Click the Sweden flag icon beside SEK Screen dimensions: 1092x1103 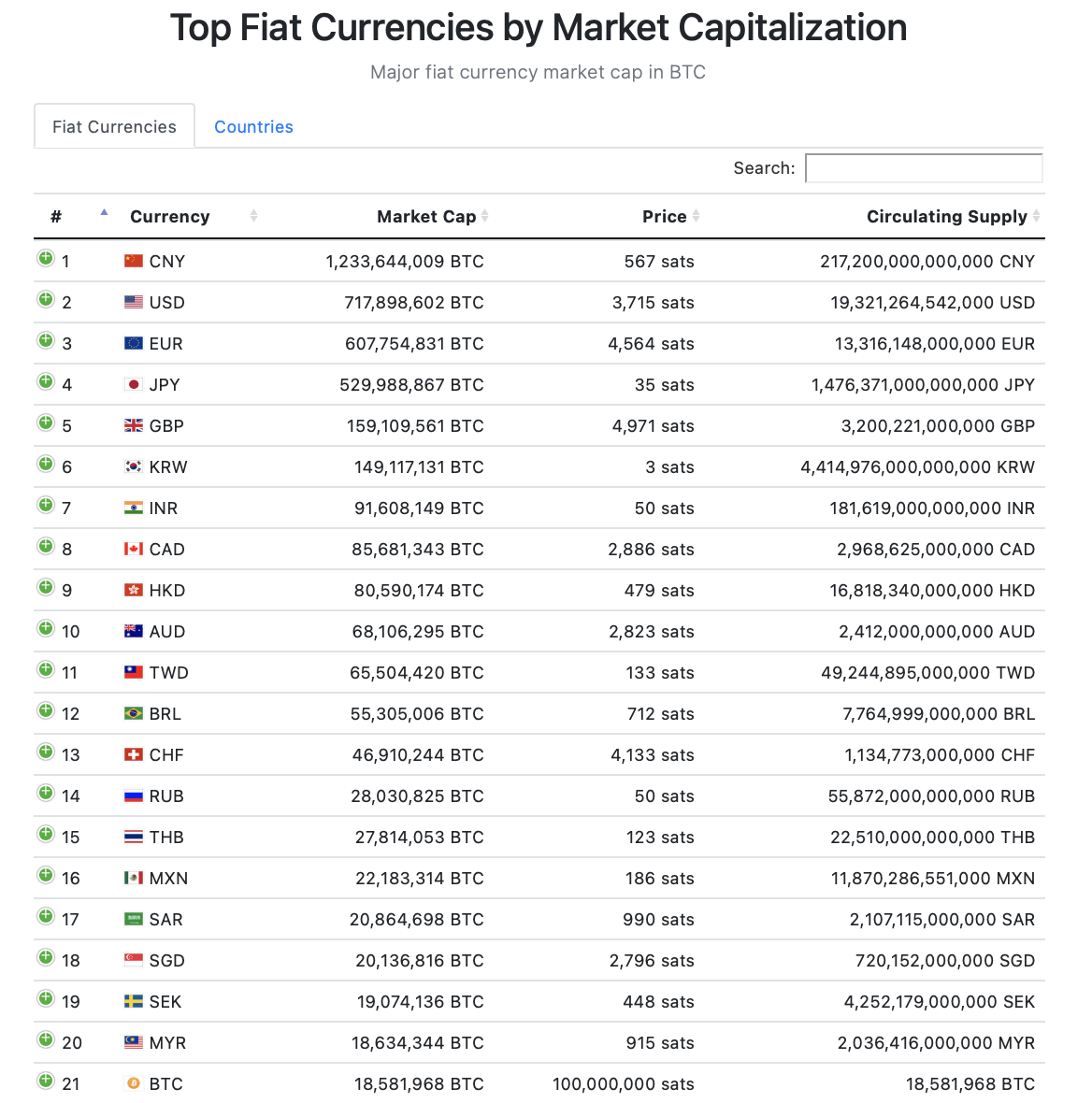134,1001
